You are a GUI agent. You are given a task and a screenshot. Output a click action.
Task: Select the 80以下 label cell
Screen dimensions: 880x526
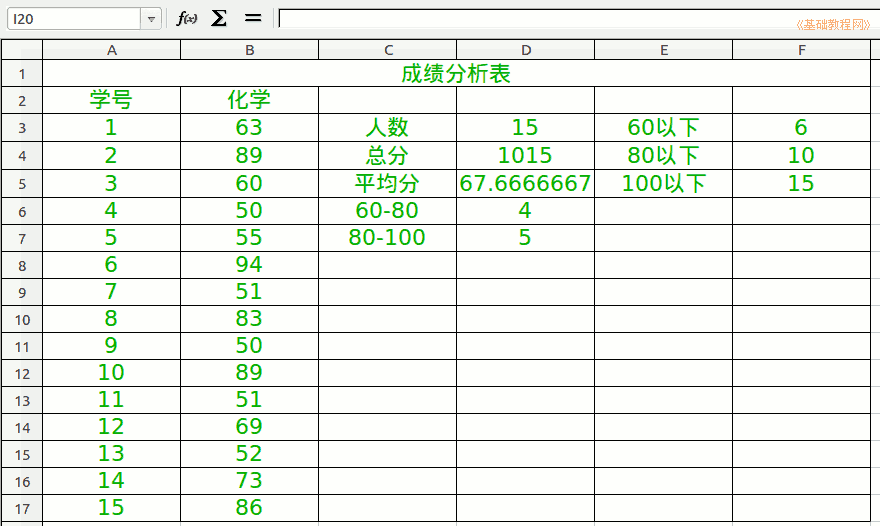point(664,155)
